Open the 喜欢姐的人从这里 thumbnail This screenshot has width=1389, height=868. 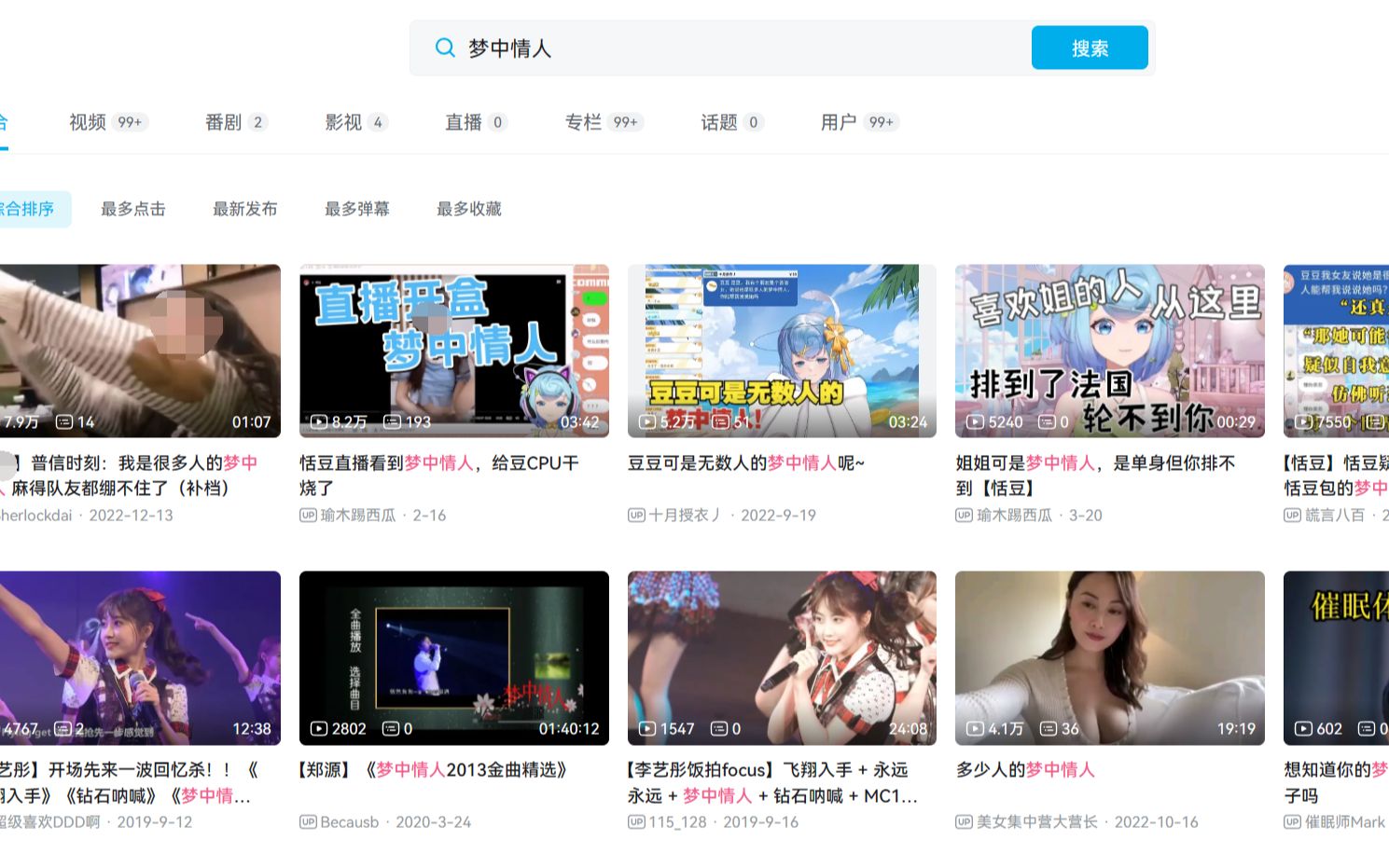pos(1110,351)
